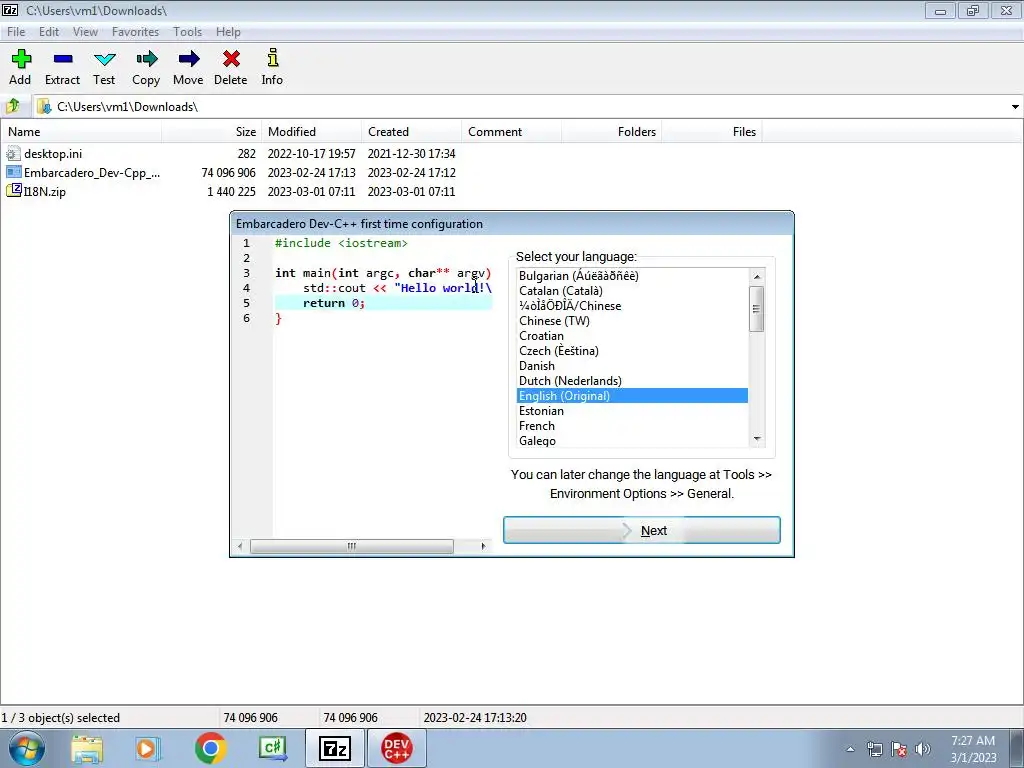Select Estonian language
The width and height of the screenshot is (1024, 768).
pyautogui.click(x=632, y=411)
